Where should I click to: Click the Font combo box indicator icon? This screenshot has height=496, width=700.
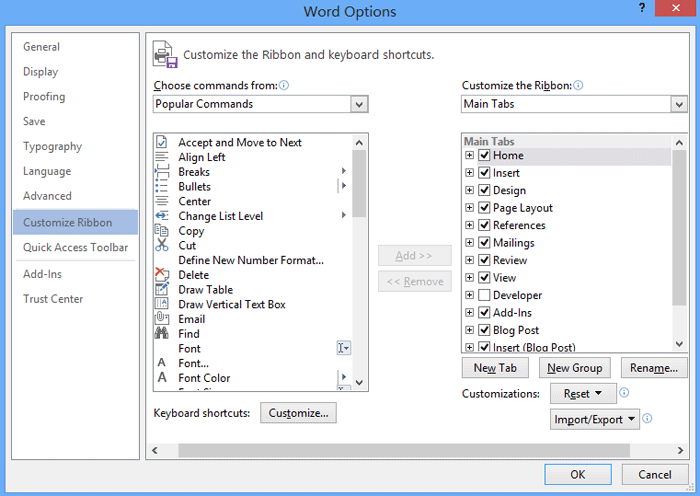point(343,348)
